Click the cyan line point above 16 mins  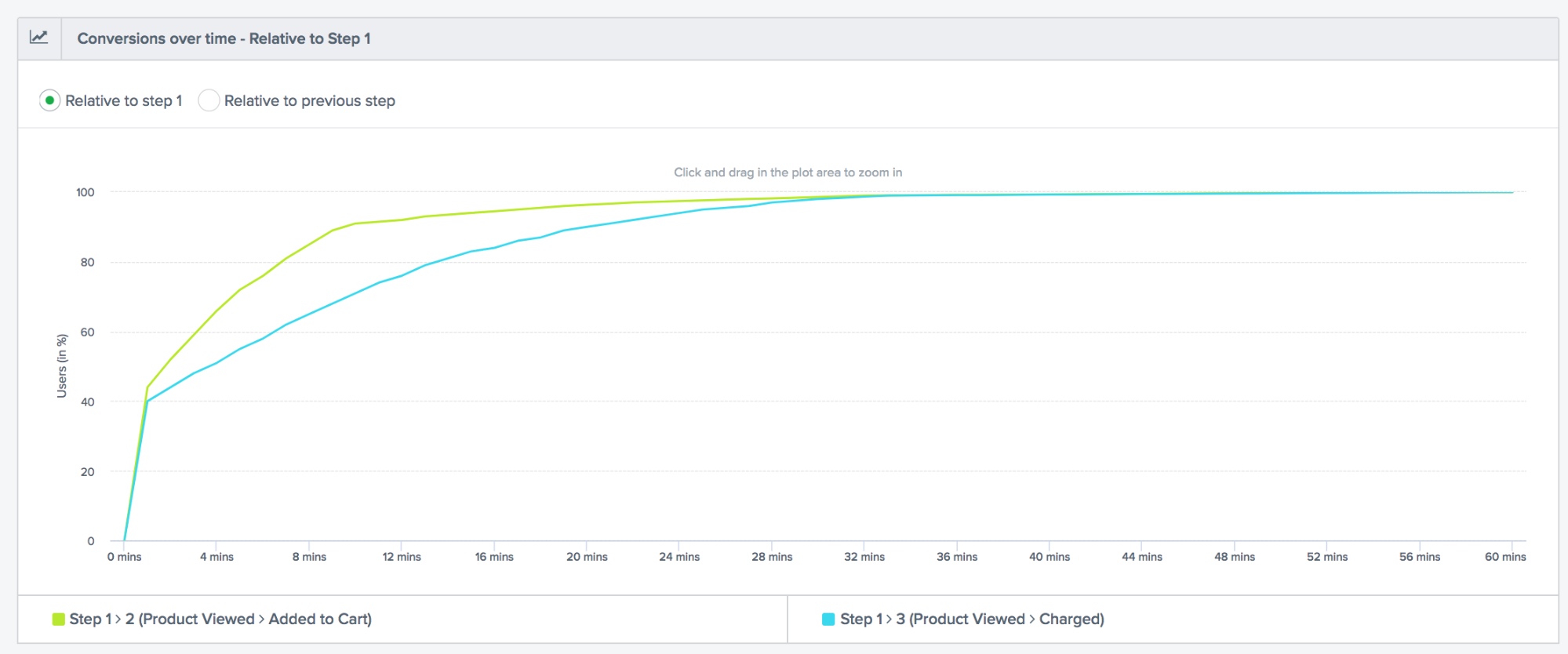pos(494,248)
